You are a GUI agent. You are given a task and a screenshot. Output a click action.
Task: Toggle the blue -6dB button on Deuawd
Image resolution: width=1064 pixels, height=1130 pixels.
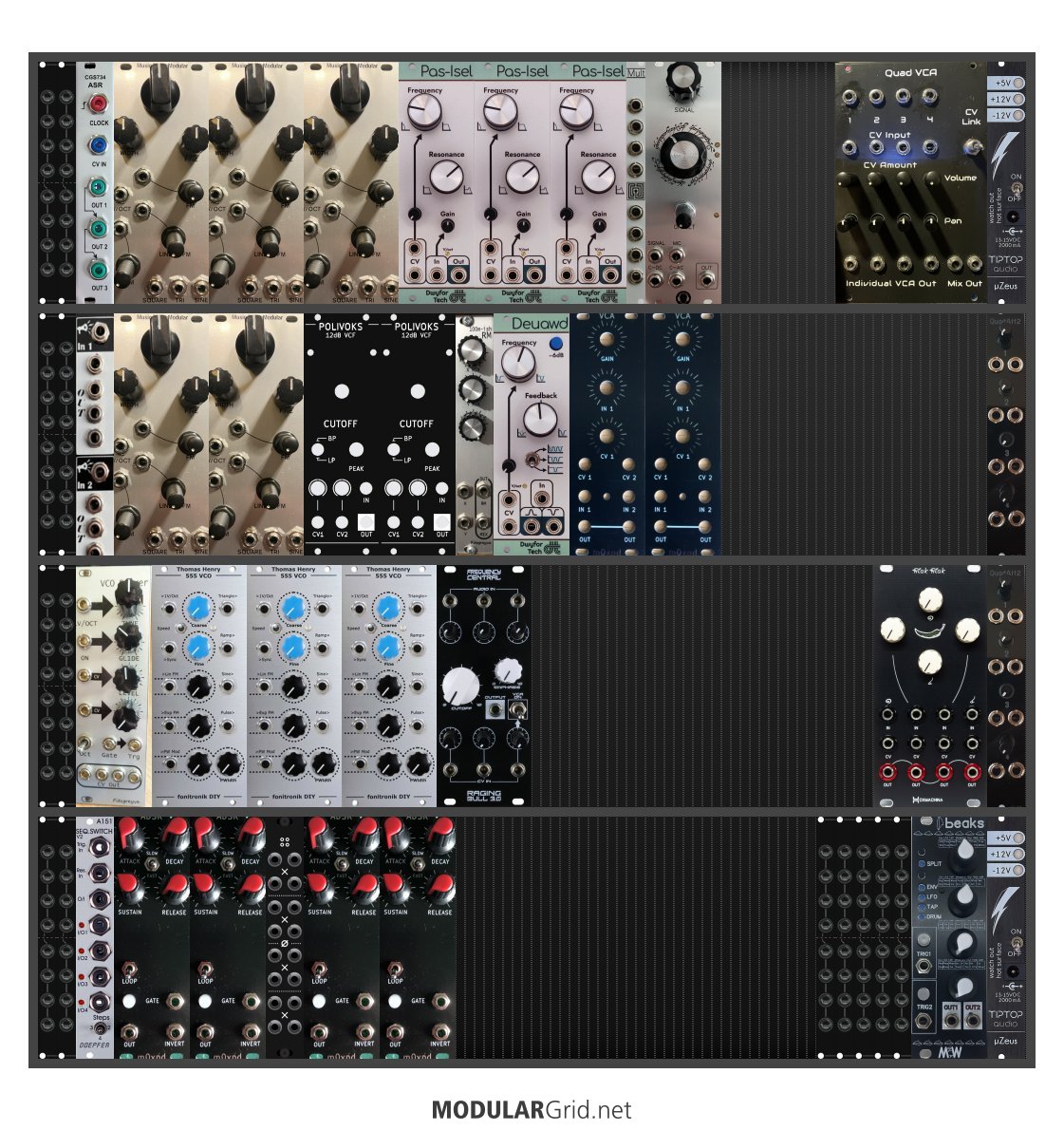click(x=555, y=343)
